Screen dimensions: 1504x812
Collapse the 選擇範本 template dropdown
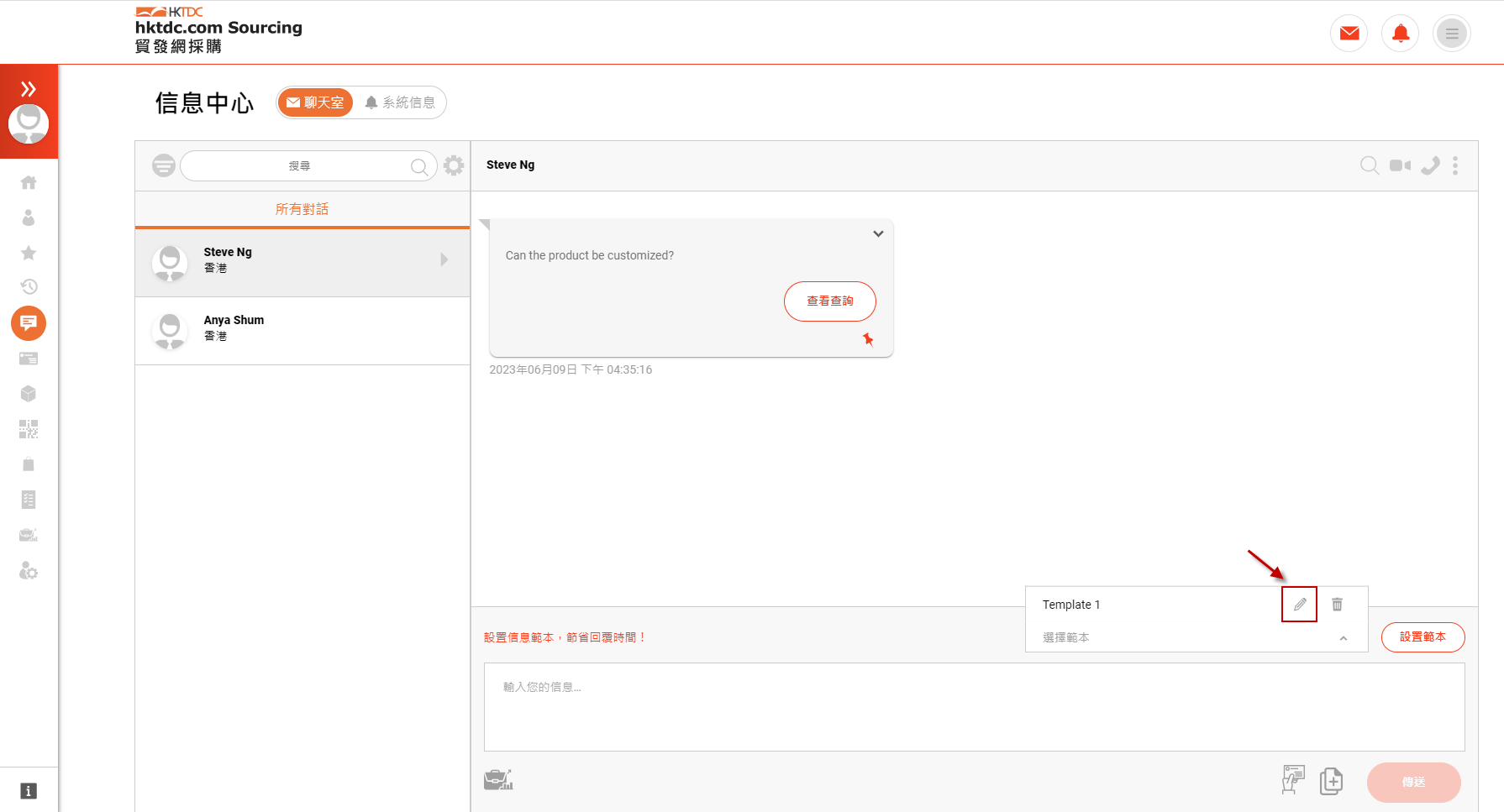[1344, 638]
